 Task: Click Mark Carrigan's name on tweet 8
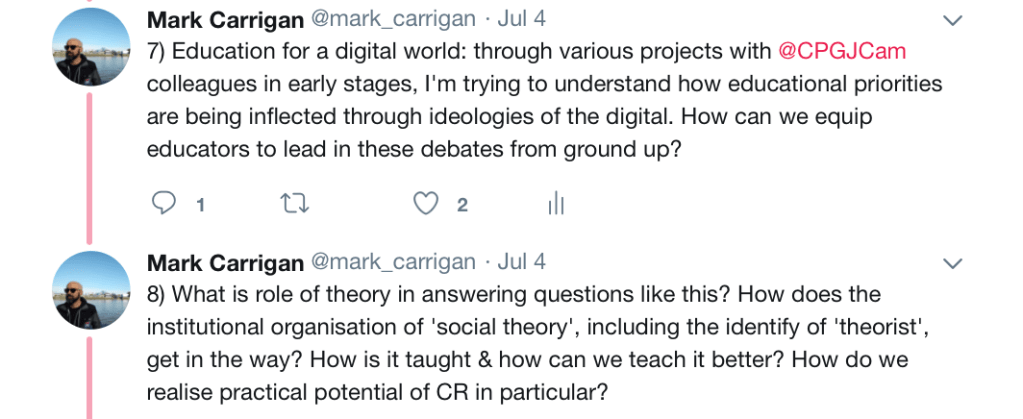pos(225,263)
